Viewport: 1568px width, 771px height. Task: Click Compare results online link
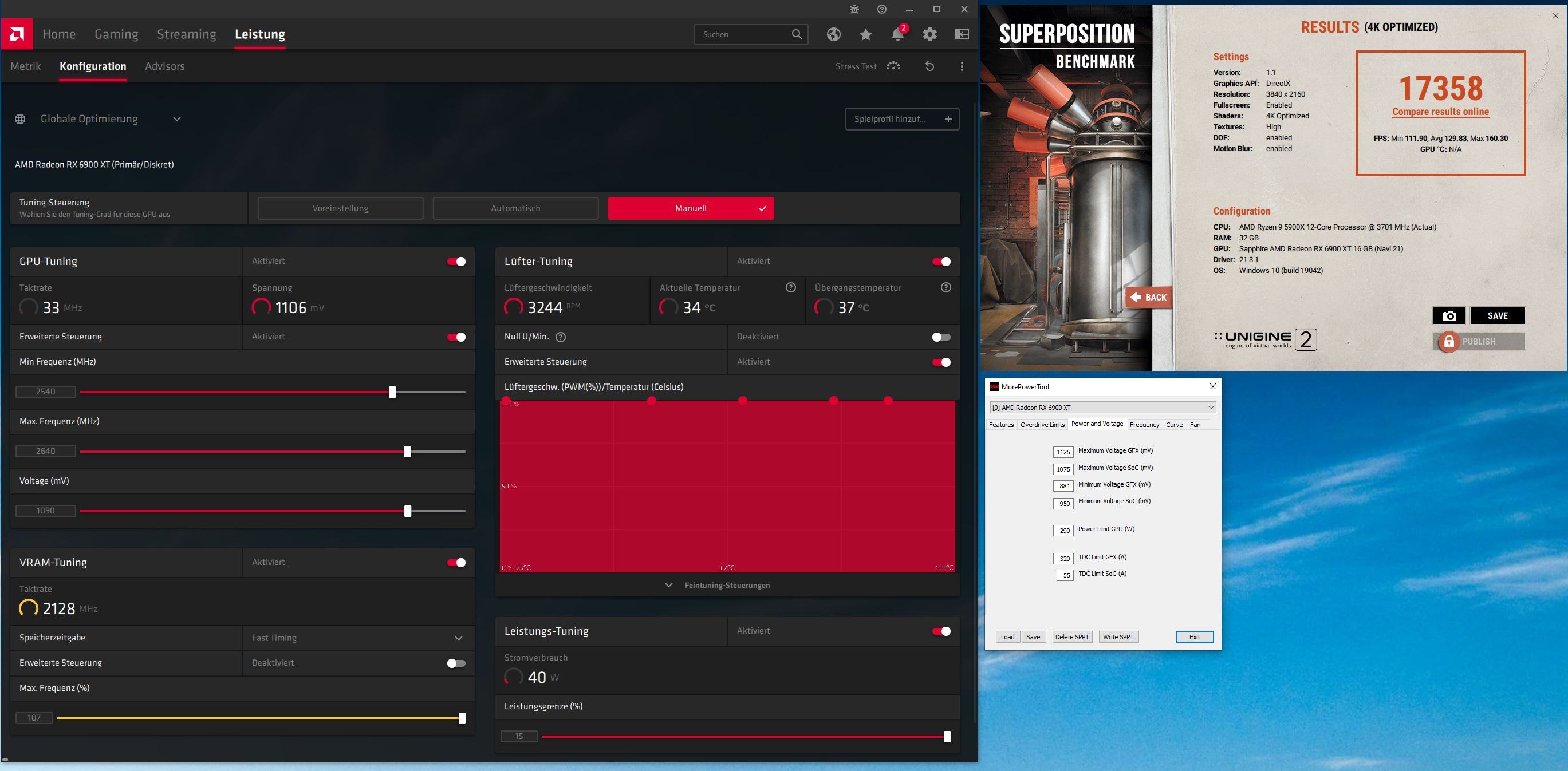pyautogui.click(x=1440, y=111)
